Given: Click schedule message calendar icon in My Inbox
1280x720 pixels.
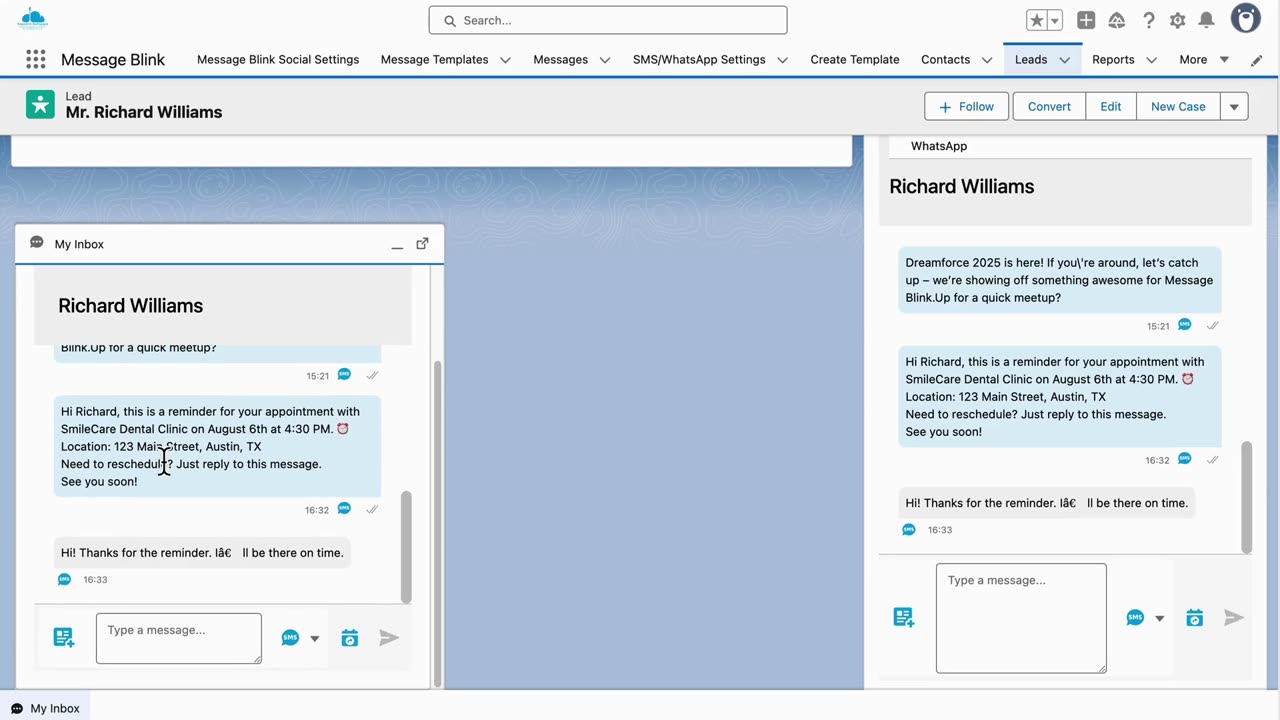Looking at the screenshot, I should coord(349,638).
